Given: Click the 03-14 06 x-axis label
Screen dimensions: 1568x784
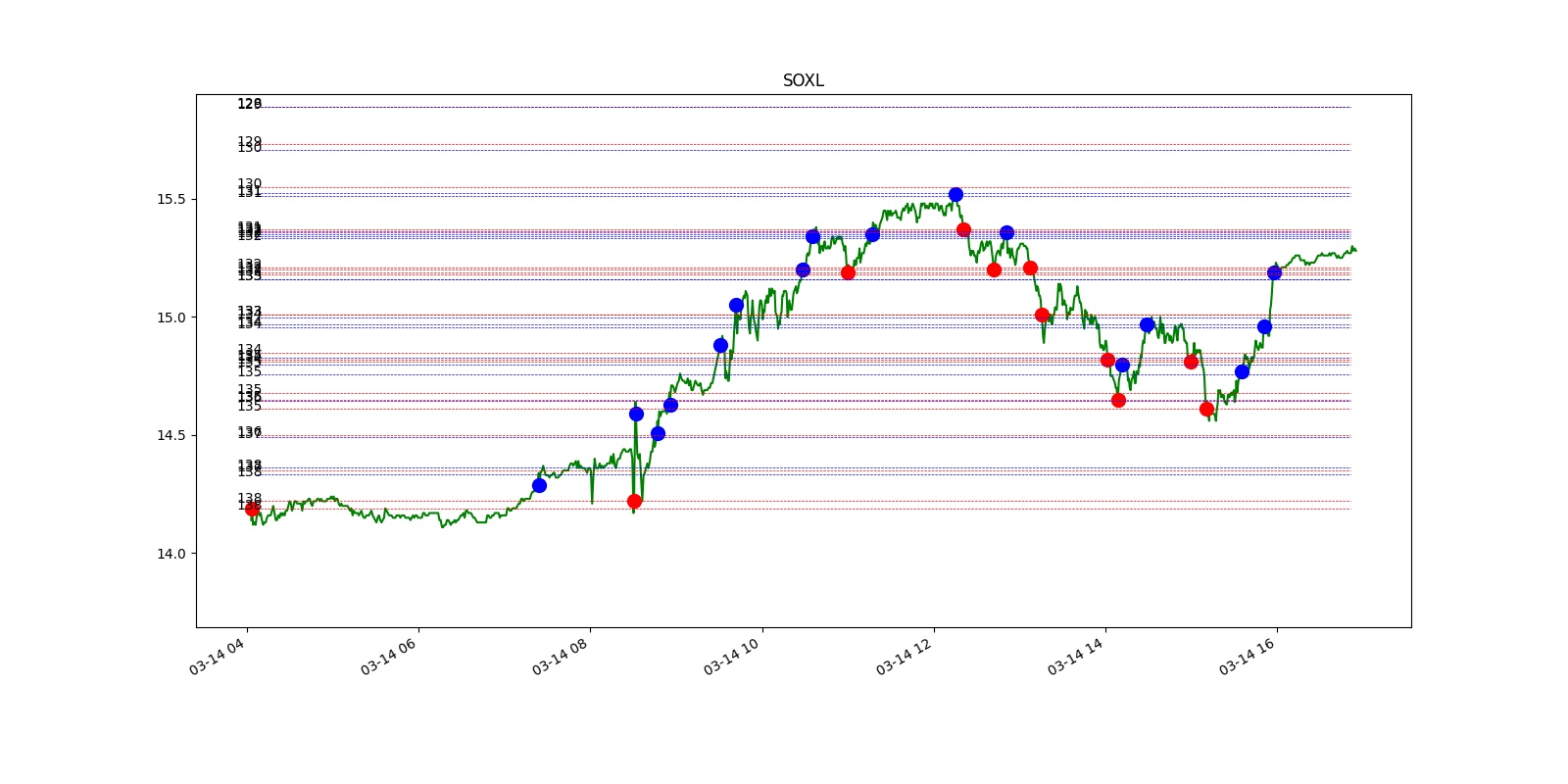Looking at the screenshot, I should click(x=388, y=656).
